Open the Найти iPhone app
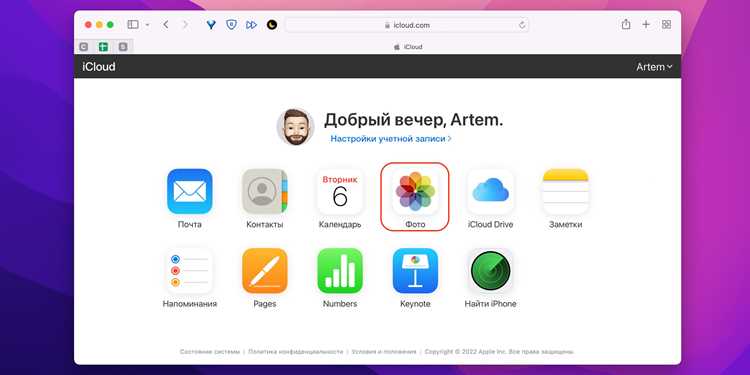This screenshot has width=750, height=375. pos(490,271)
